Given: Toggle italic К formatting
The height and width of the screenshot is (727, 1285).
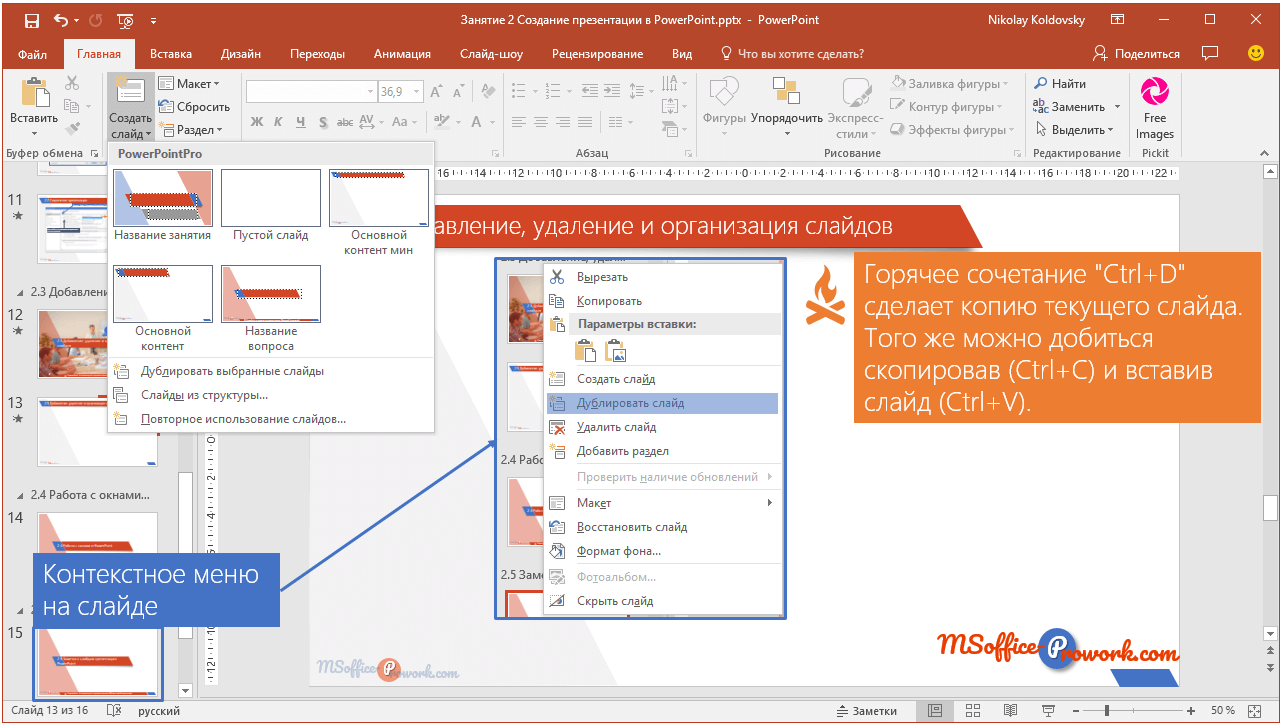Looking at the screenshot, I should [279, 122].
